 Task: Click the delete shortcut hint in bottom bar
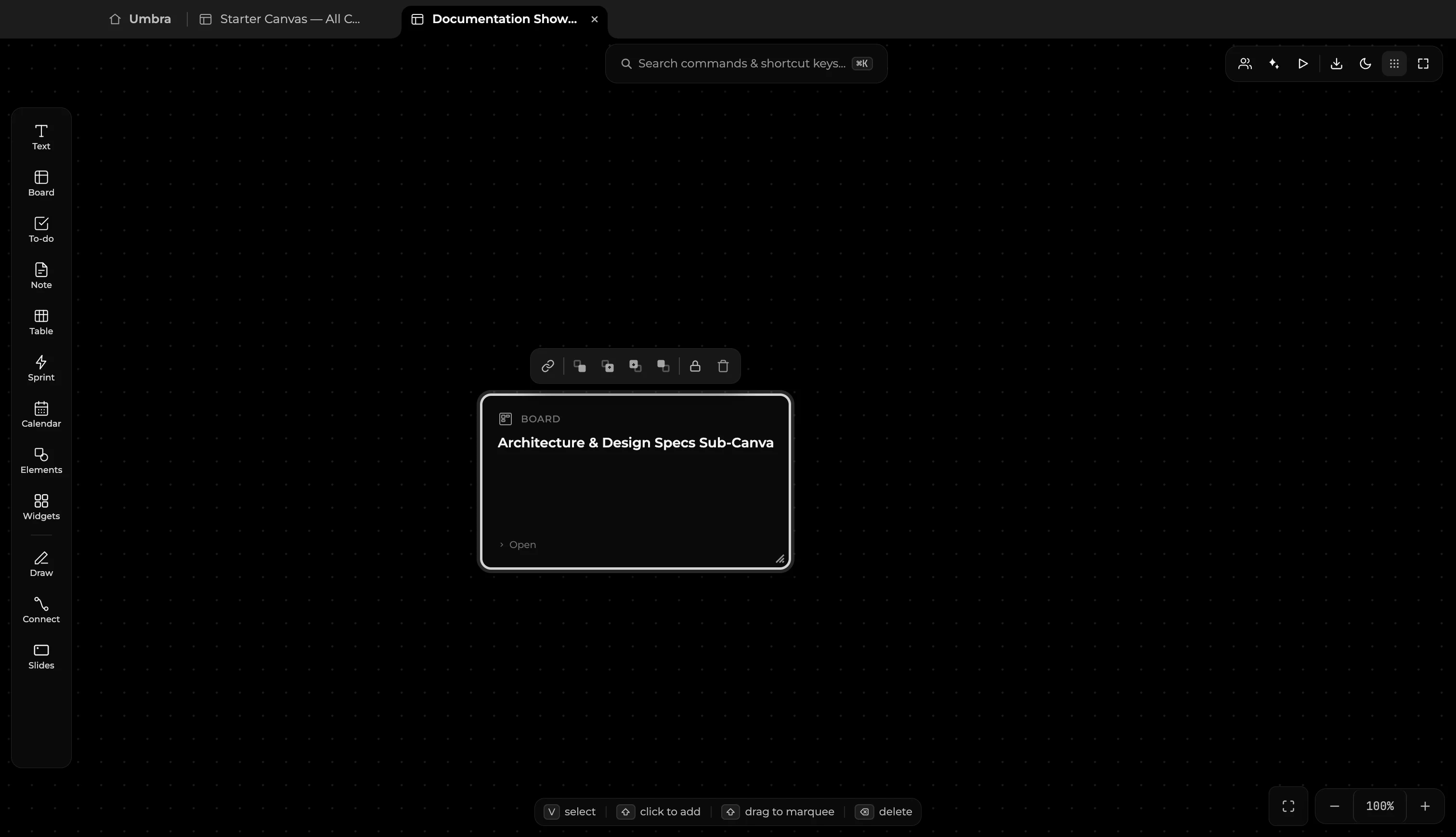(884, 811)
